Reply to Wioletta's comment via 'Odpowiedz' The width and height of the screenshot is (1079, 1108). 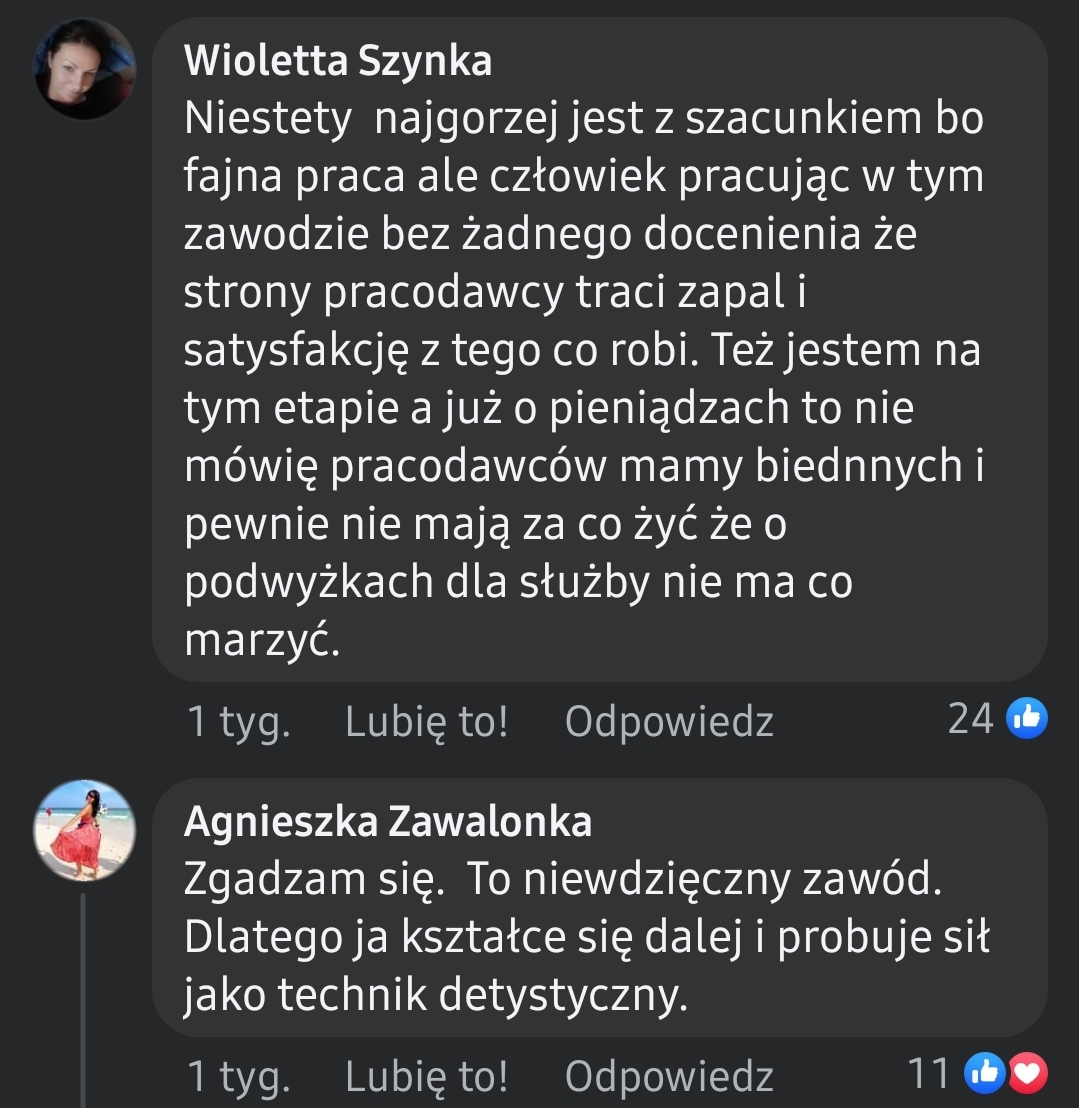669,719
